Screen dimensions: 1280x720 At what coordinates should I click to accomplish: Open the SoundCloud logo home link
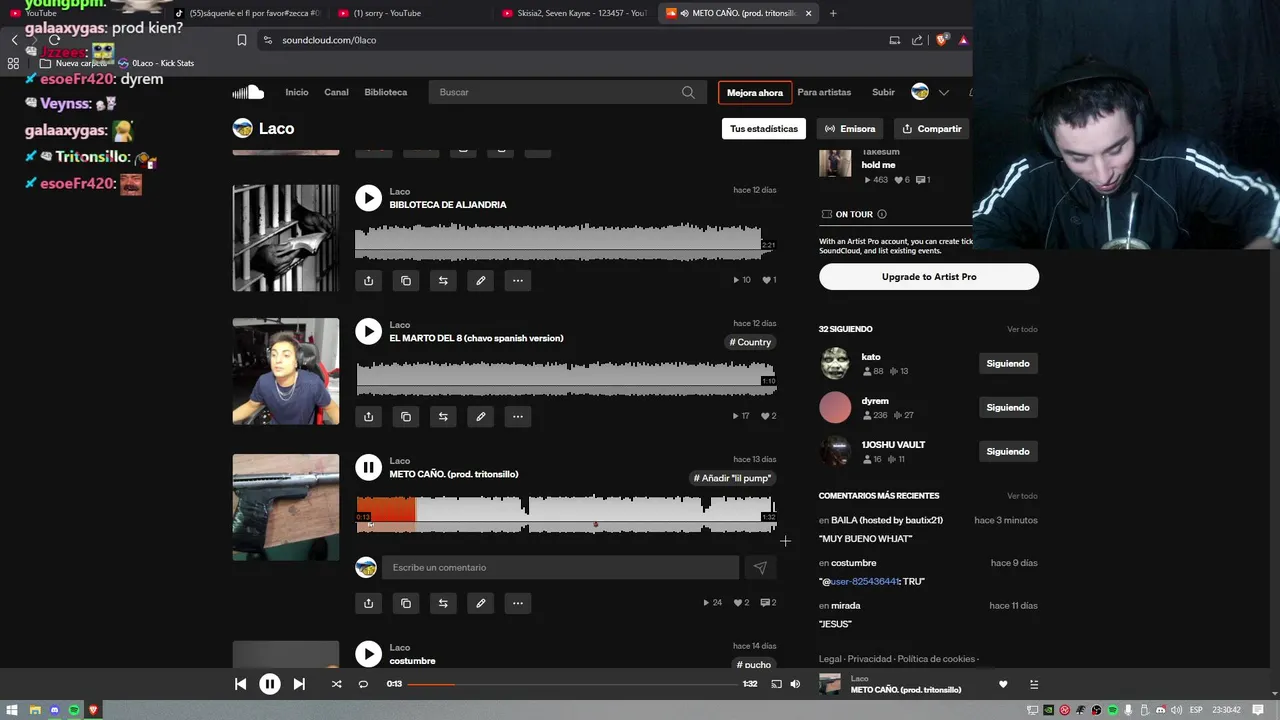[248, 92]
